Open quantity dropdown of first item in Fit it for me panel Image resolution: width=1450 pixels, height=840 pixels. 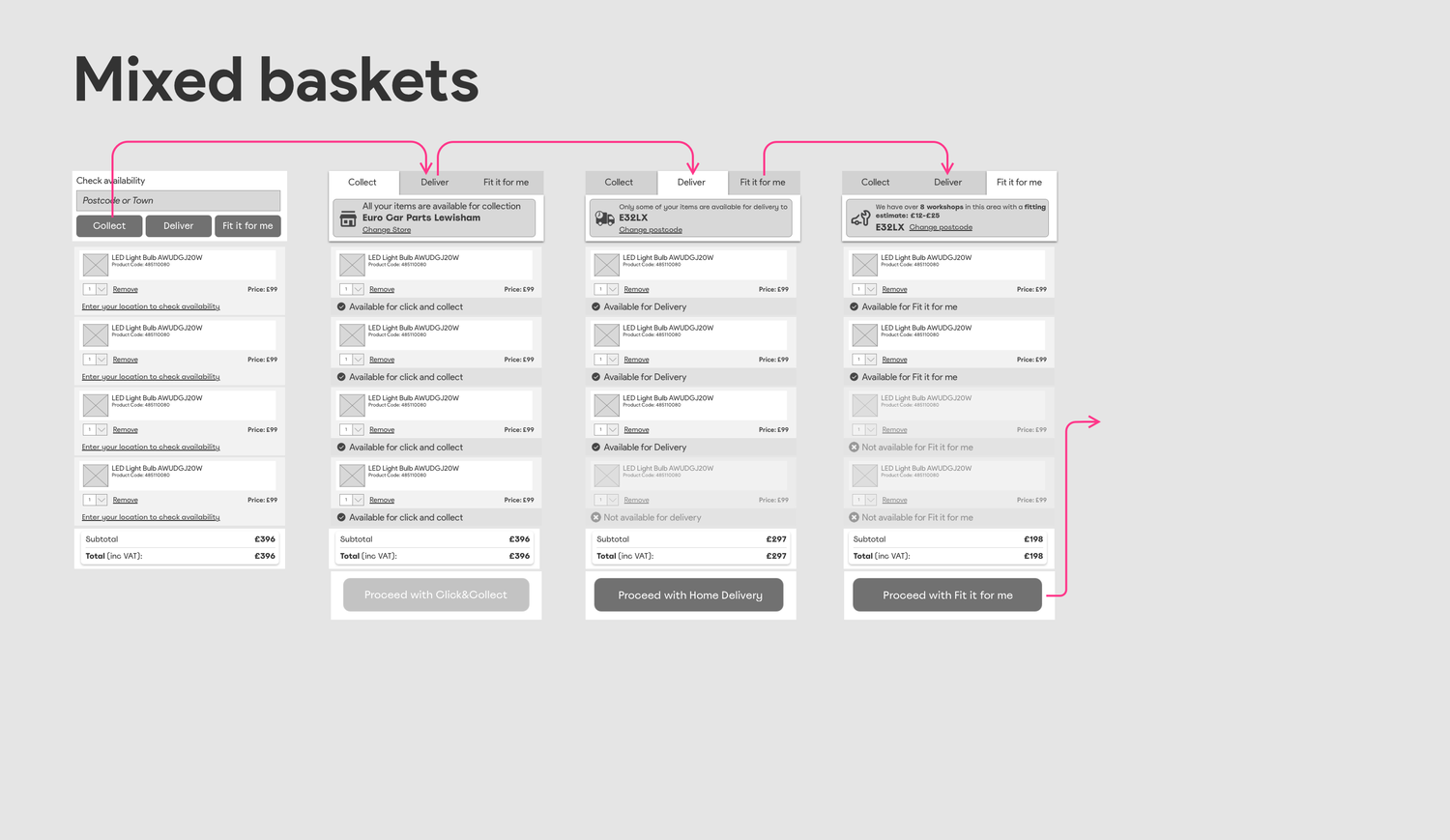coord(871,289)
